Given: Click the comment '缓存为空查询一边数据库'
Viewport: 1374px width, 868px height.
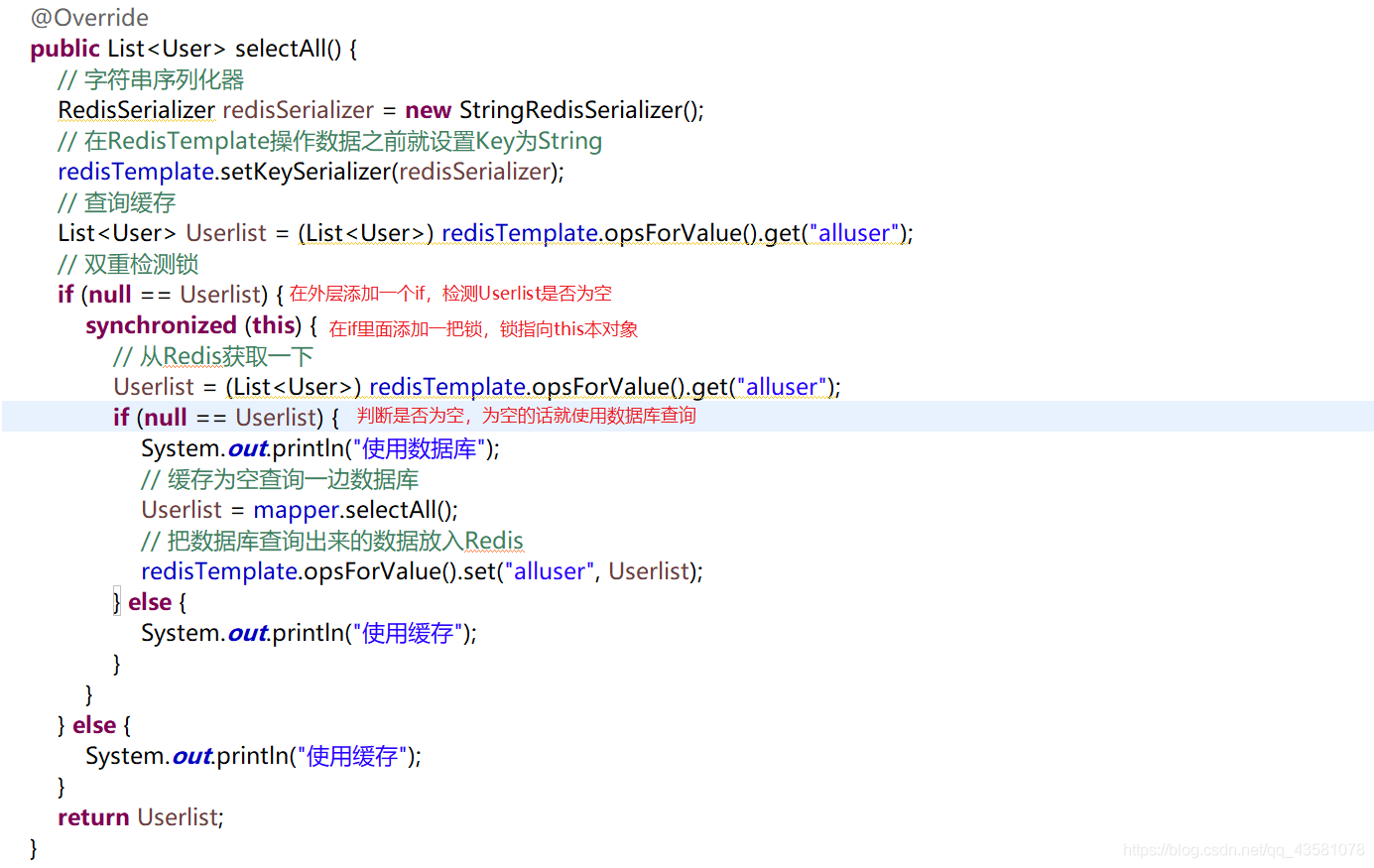Looking at the screenshot, I should [280, 479].
